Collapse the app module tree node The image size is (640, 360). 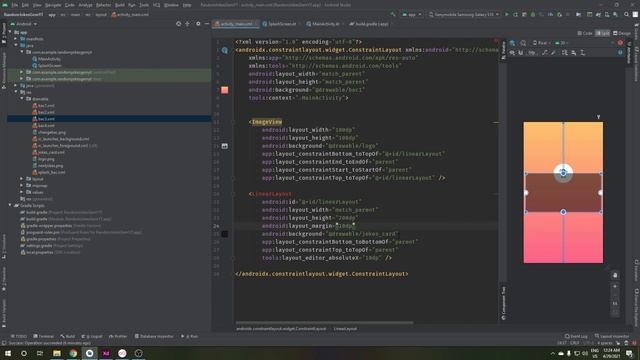10,32
